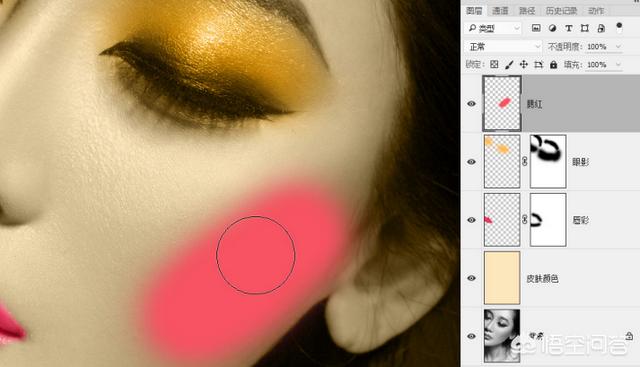Hide the 腮红 blush layer

tap(471, 104)
